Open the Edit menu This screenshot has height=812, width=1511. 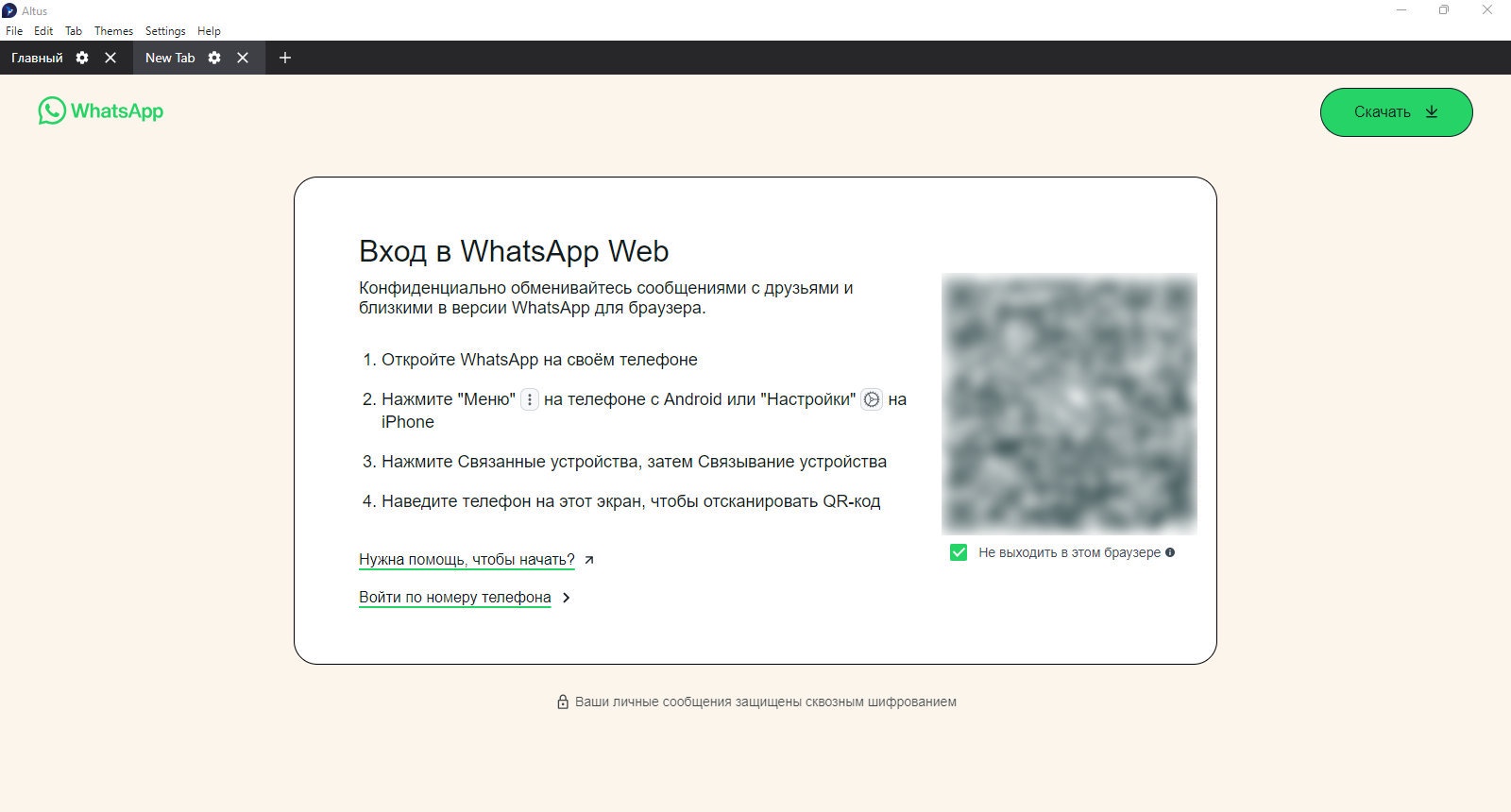coord(43,30)
